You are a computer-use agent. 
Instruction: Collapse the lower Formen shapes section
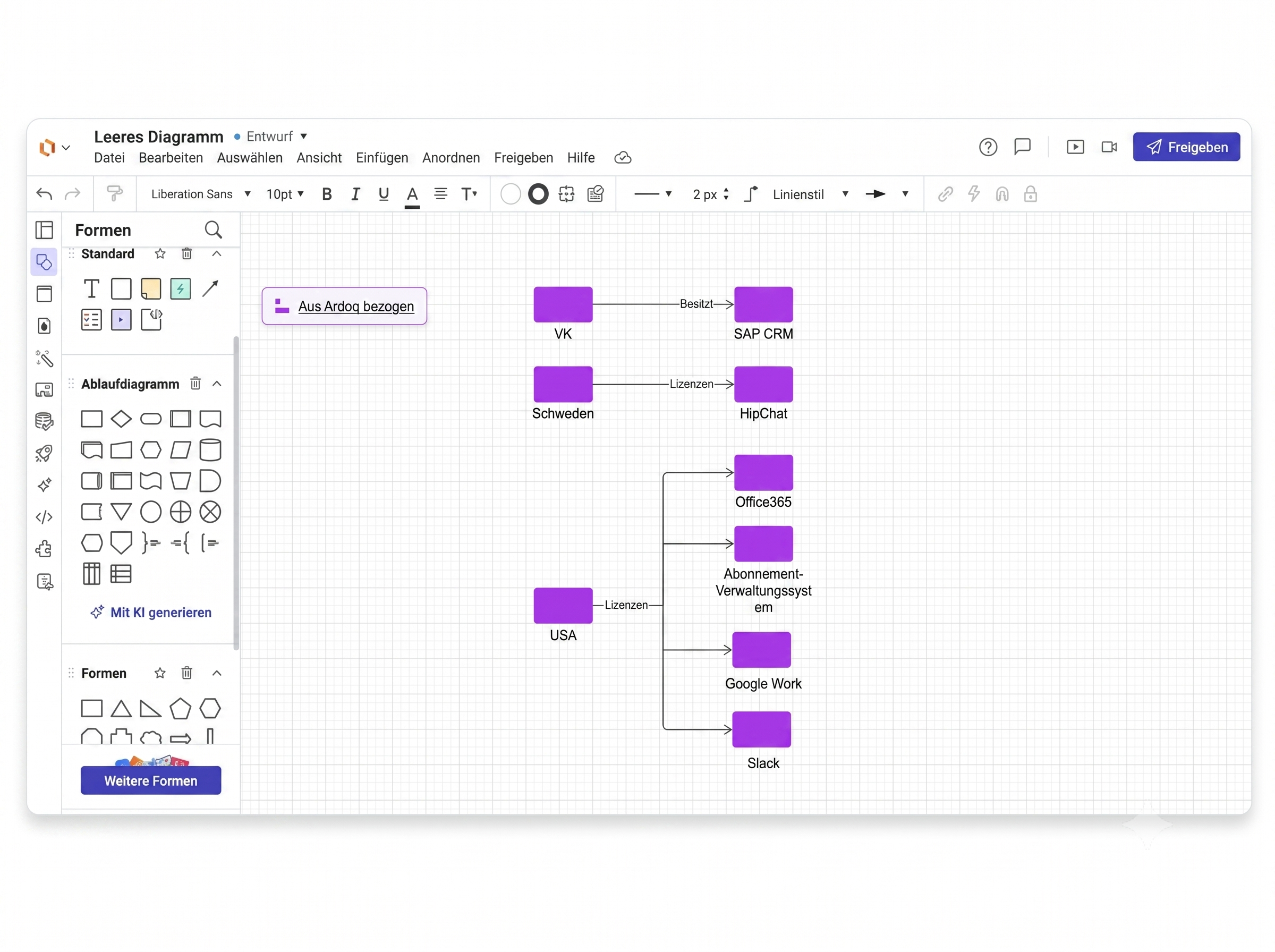pos(217,673)
